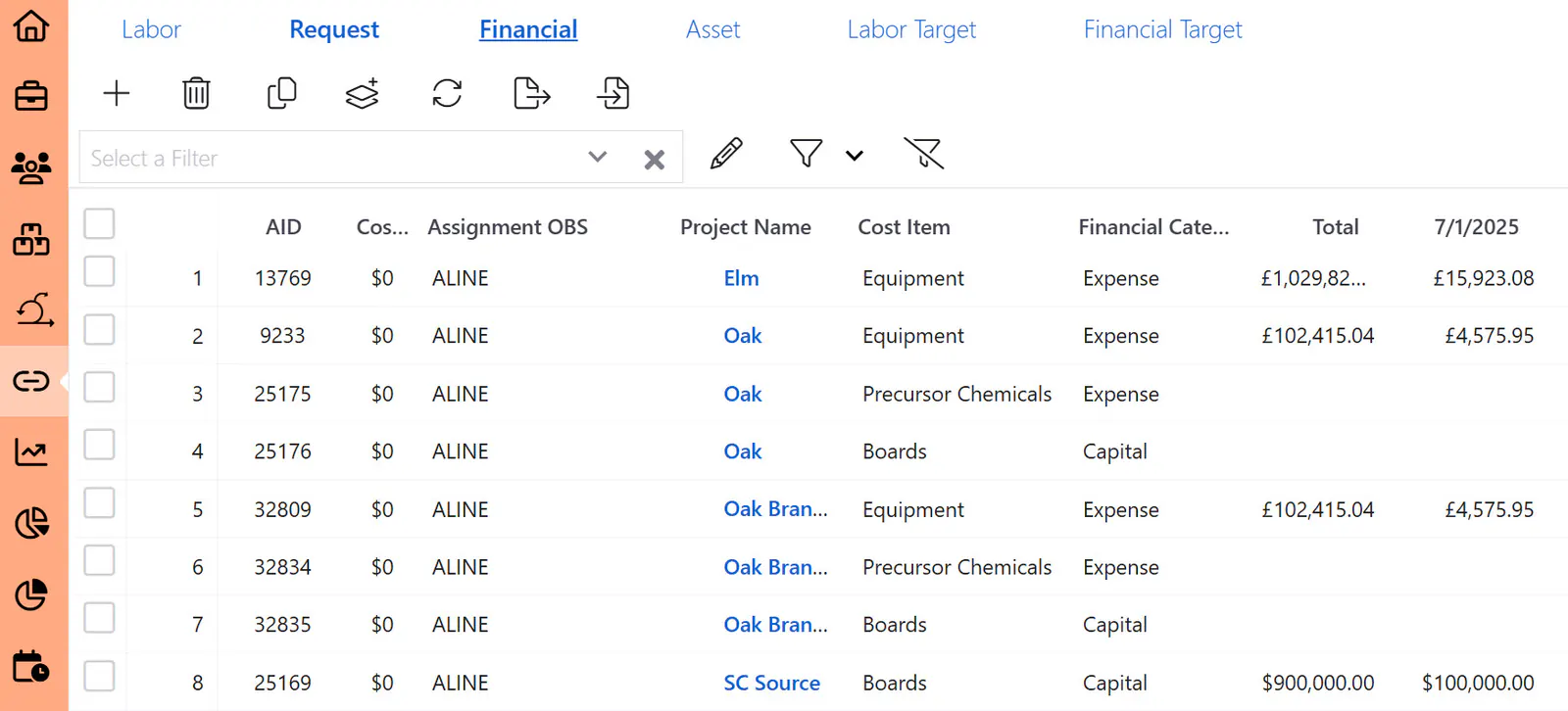Open the people resources icon
The height and width of the screenshot is (711, 1568).
tap(31, 168)
